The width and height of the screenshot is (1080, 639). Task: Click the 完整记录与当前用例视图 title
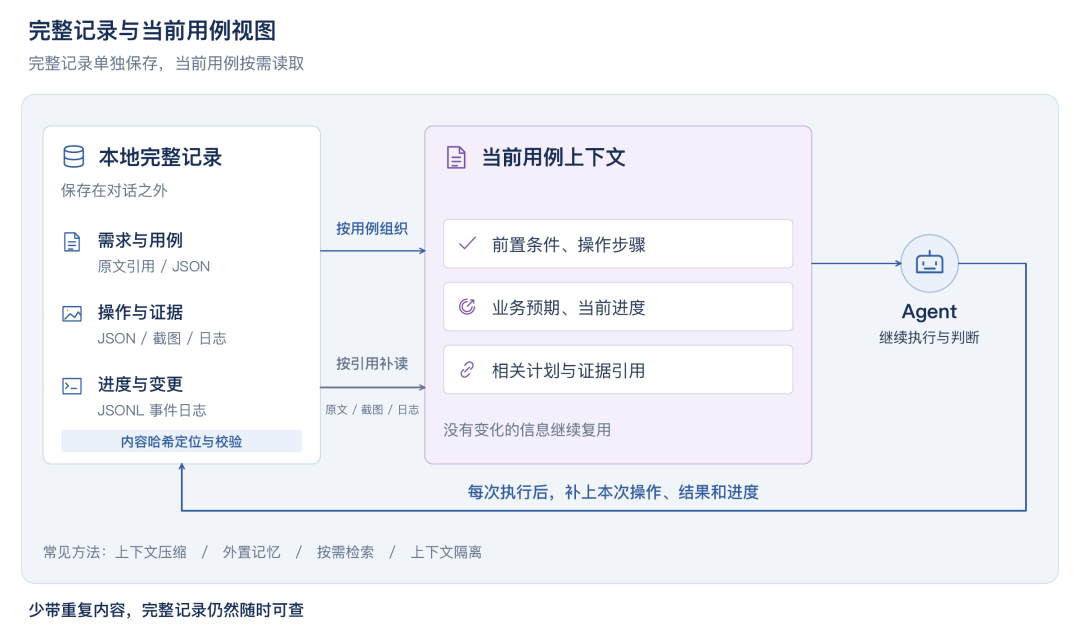coord(152,30)
